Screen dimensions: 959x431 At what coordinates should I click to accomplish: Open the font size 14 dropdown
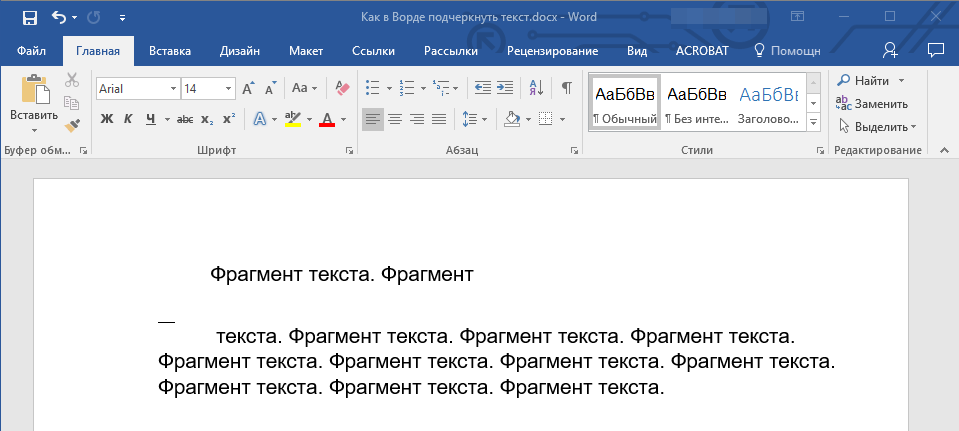[229, 88]
